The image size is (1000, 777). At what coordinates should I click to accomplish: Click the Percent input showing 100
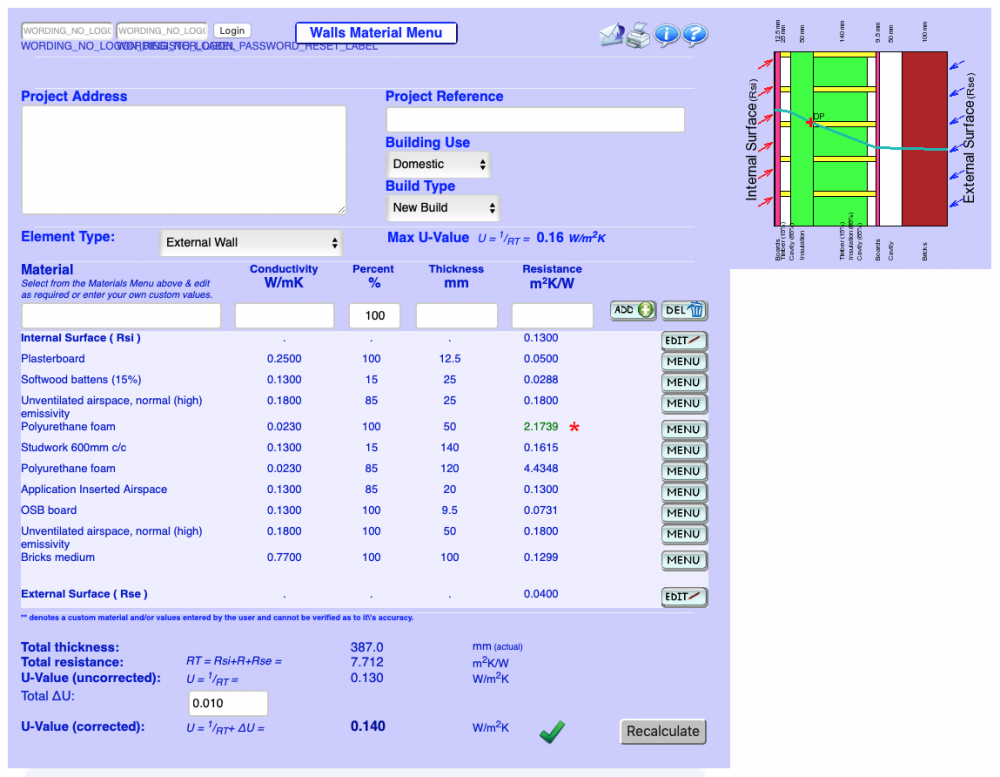(x=374, y=316)
